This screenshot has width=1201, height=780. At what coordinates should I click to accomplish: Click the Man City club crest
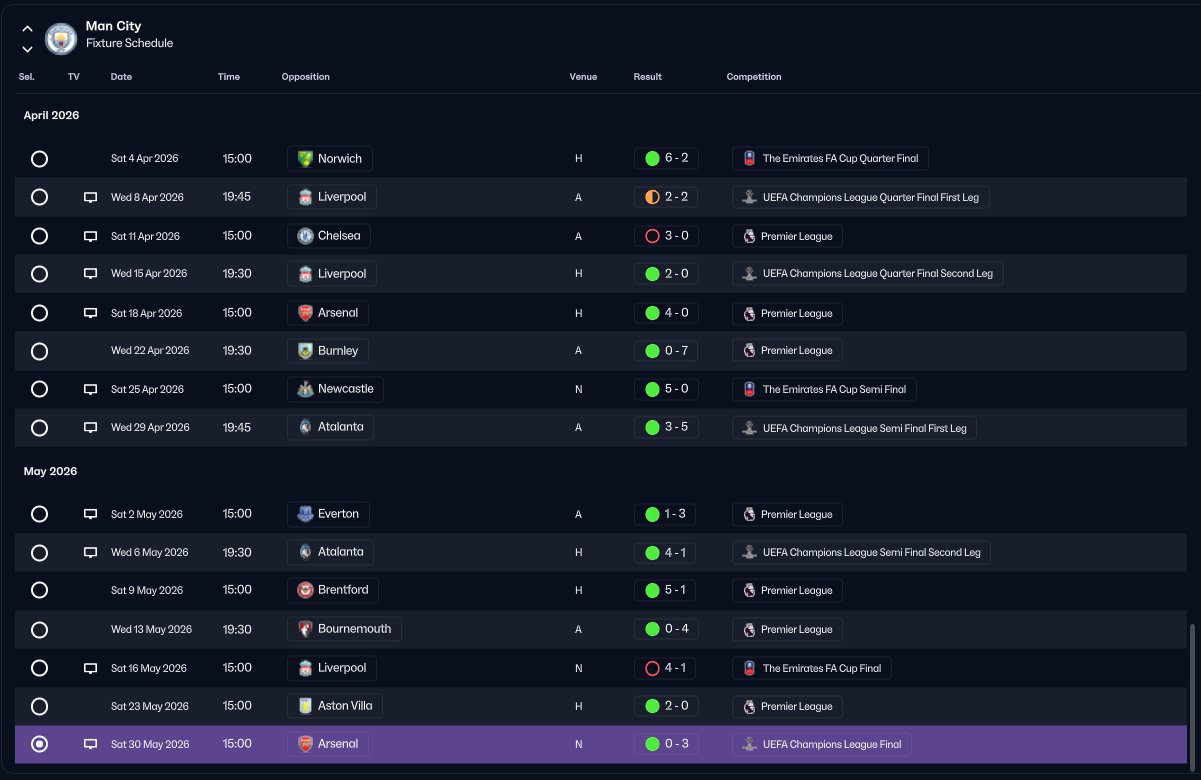(x=61, y=38)
